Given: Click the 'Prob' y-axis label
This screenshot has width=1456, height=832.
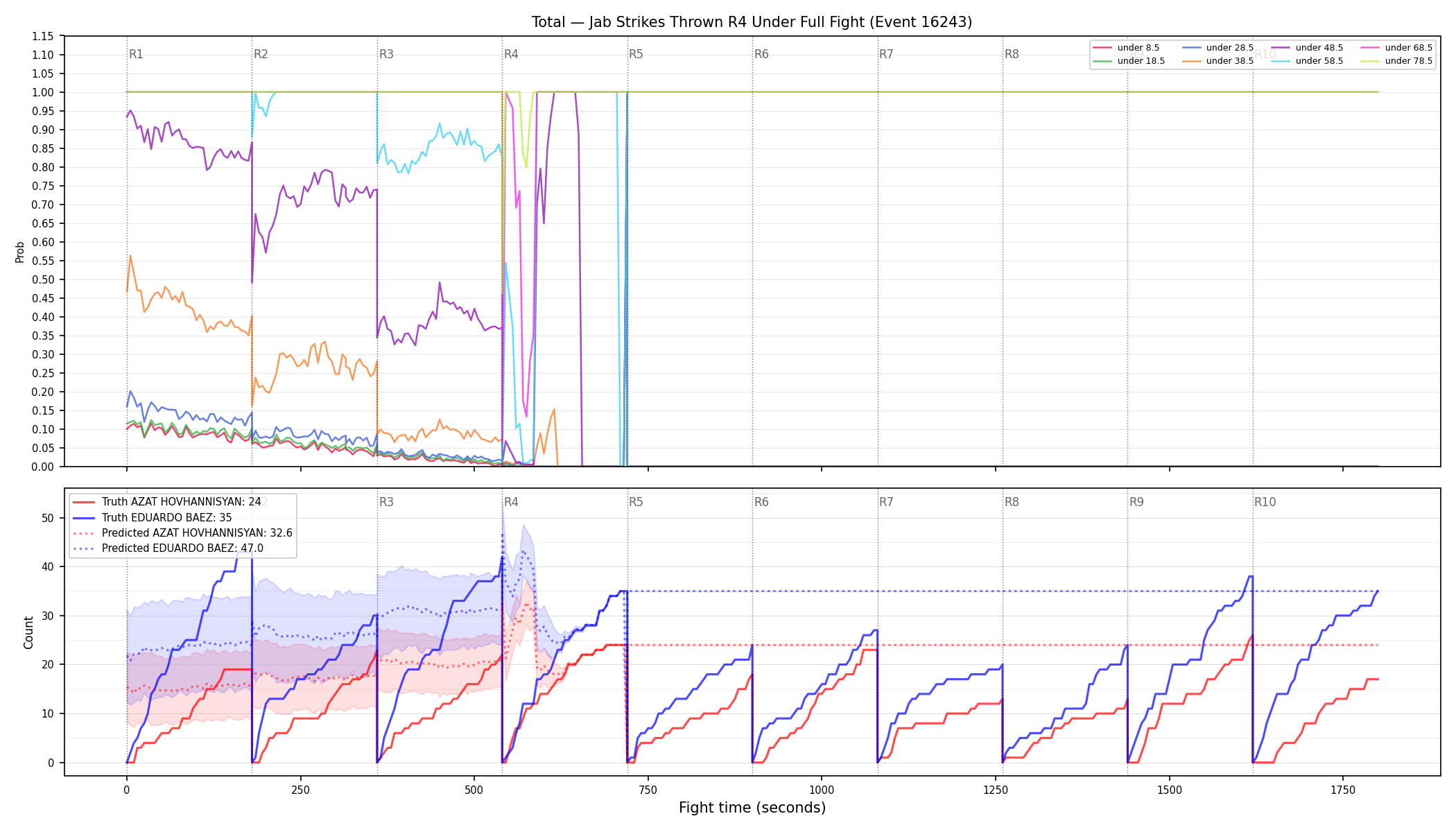Looking at the screenshot, I should tap(19, 252).
